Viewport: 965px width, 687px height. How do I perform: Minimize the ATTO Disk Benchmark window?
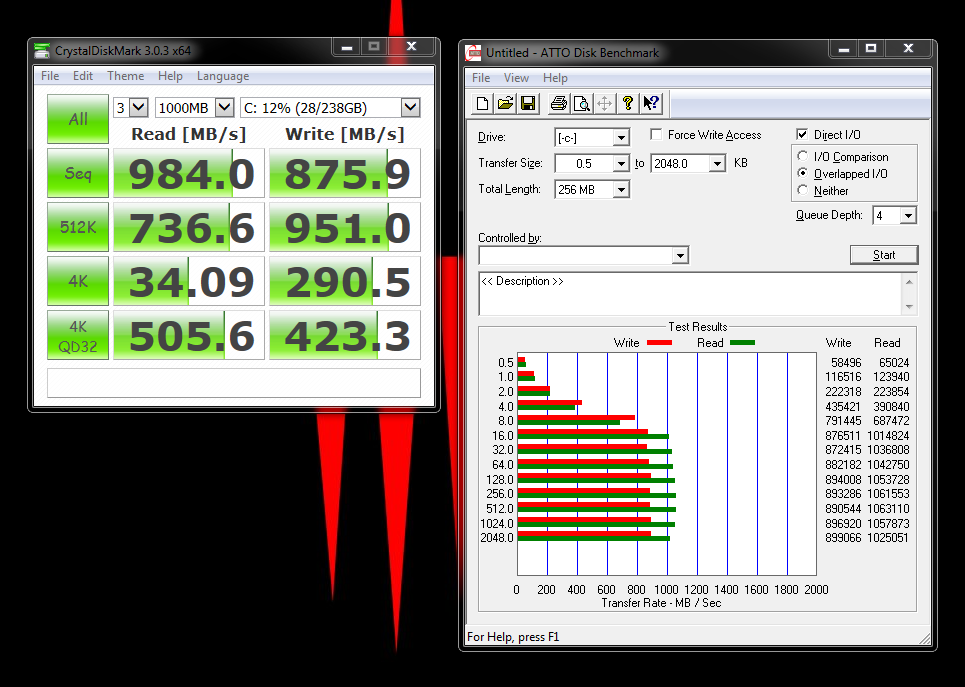844,48
